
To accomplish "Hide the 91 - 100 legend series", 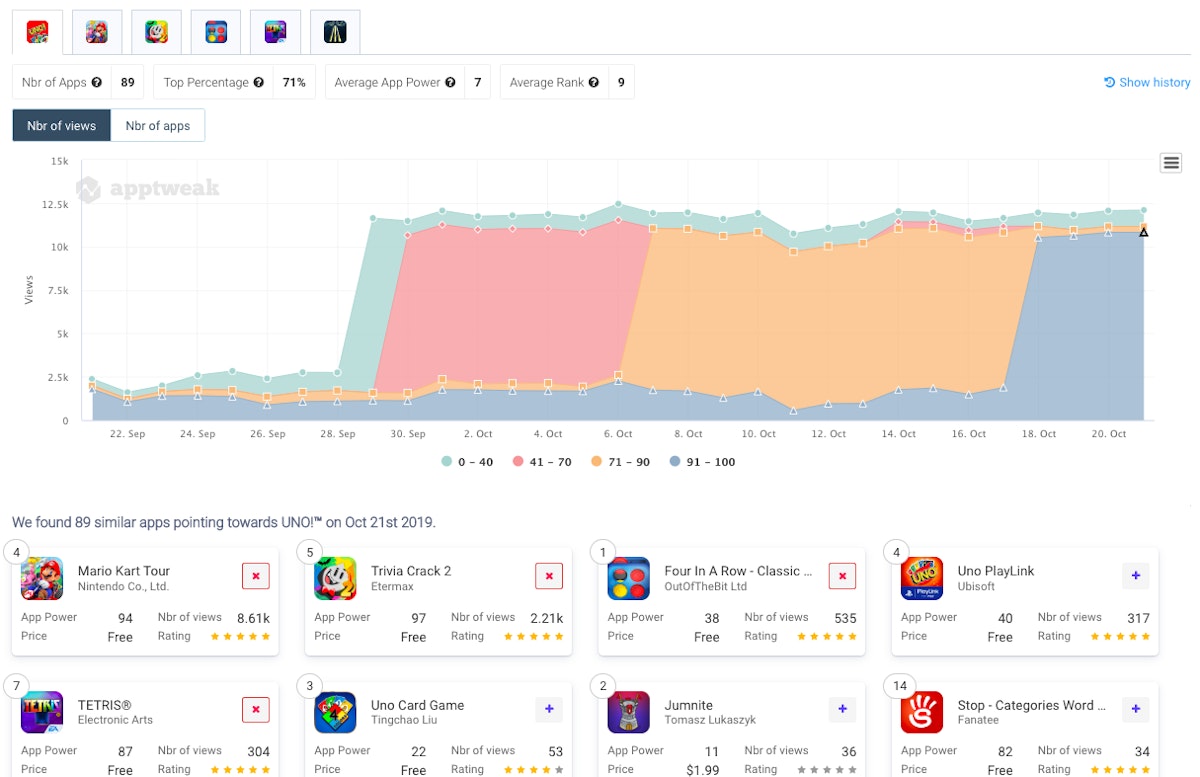I will 702,462.
